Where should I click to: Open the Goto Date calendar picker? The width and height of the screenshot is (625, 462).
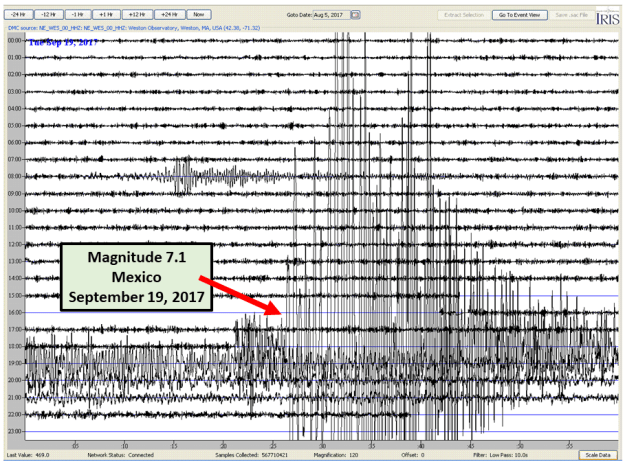[354, 16]
